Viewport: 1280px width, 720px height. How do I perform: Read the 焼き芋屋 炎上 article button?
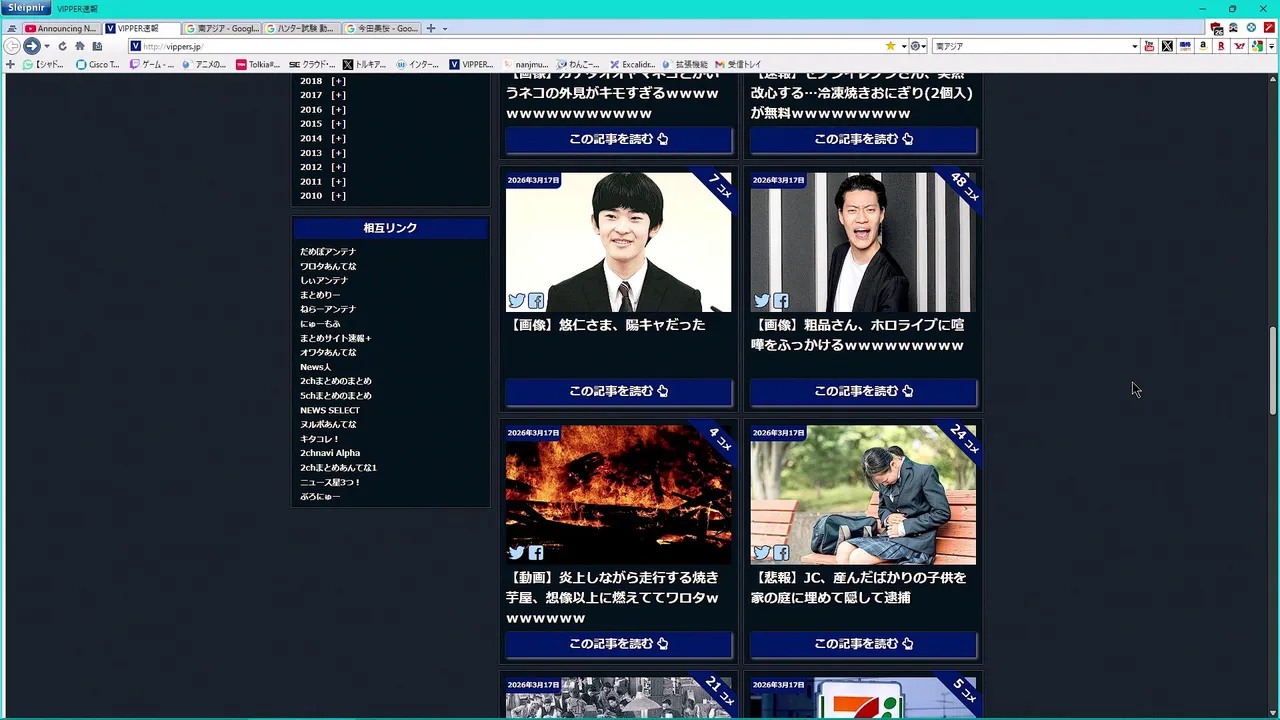click(618, 644)
